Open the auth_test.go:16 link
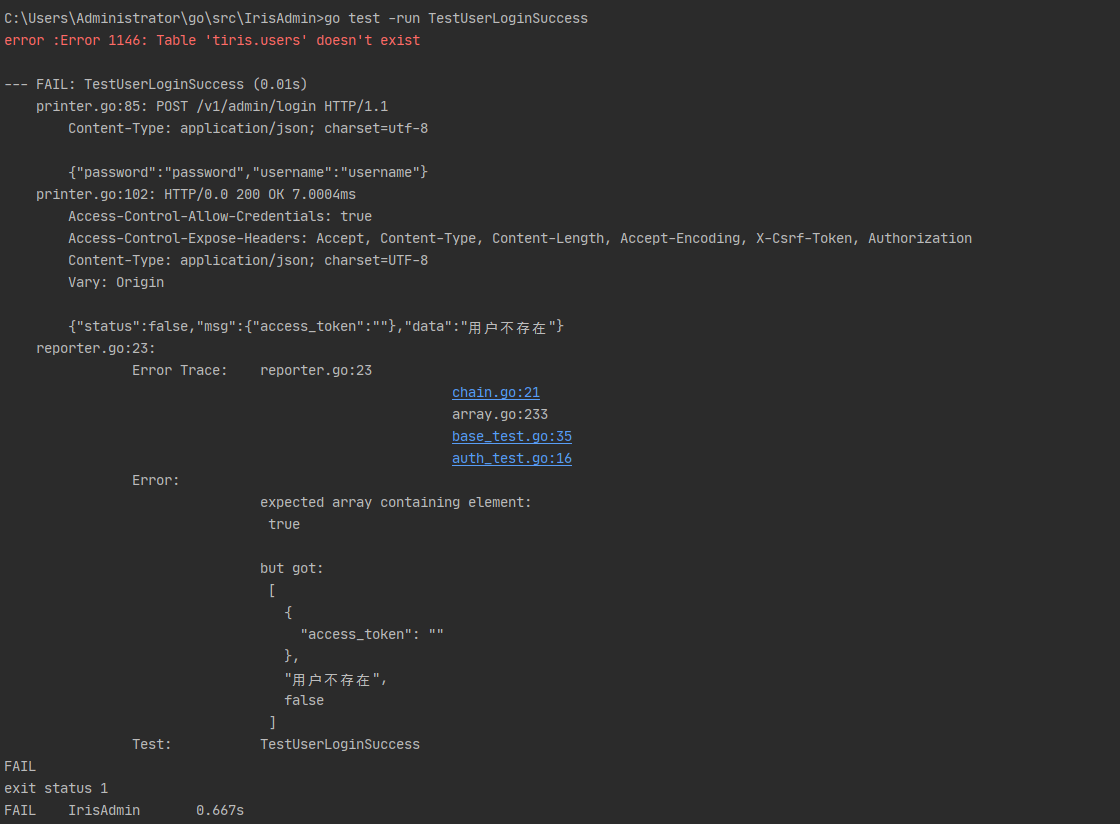This screenshot has height=824, width=1120. pos(511,459)
